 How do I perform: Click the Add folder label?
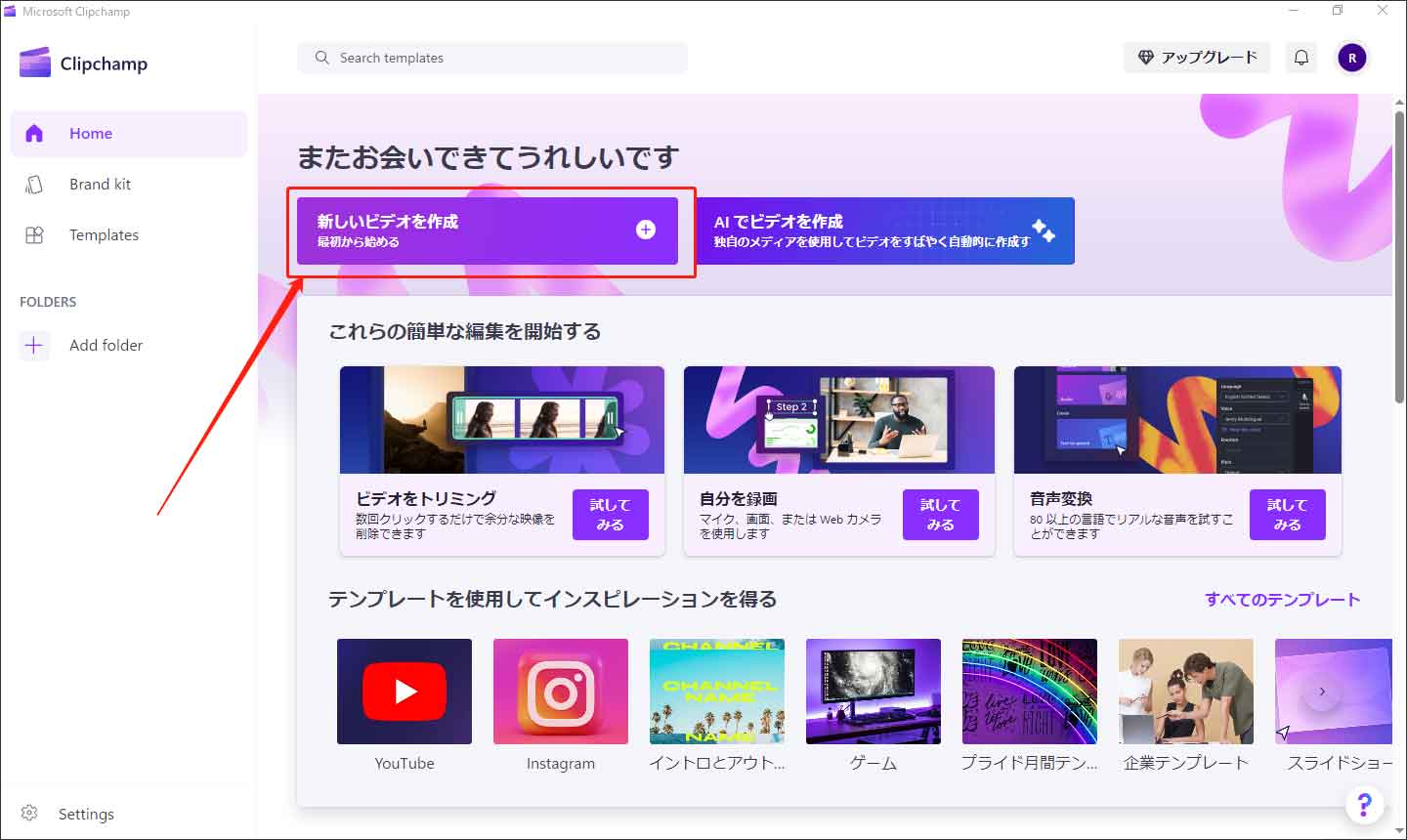(106, 346)
